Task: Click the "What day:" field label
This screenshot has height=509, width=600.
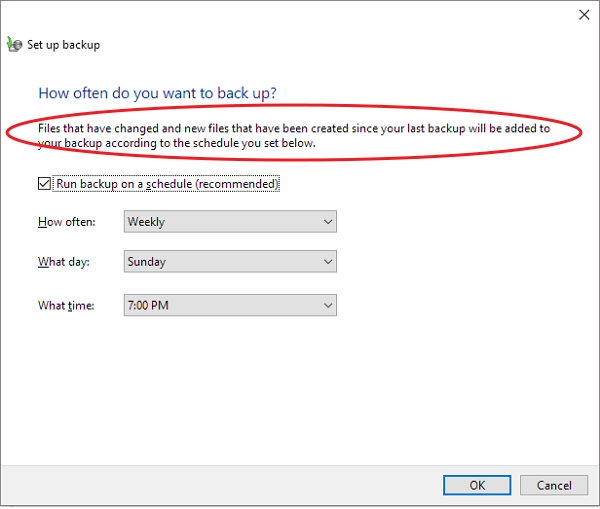Action: pos(64,262)
